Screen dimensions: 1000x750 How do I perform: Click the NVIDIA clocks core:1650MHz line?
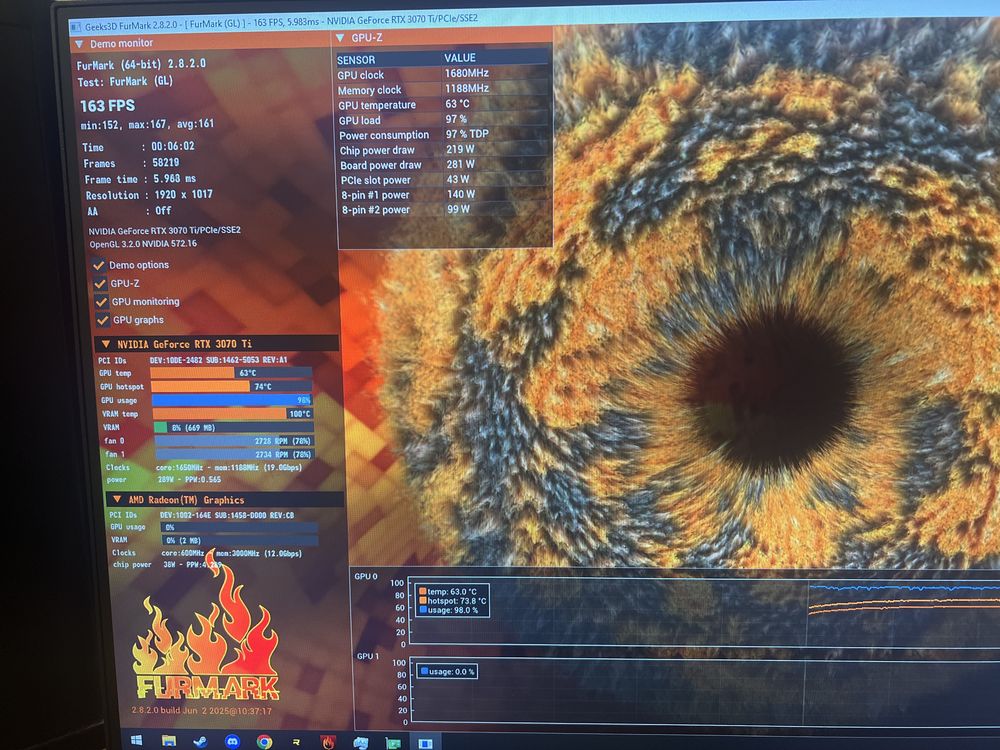pyautogui.click(x=204, y=467)
